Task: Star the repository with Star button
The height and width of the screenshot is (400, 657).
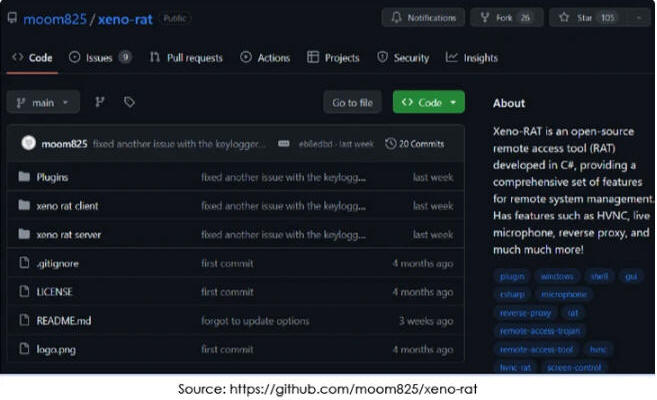Action: coord(588,18)
